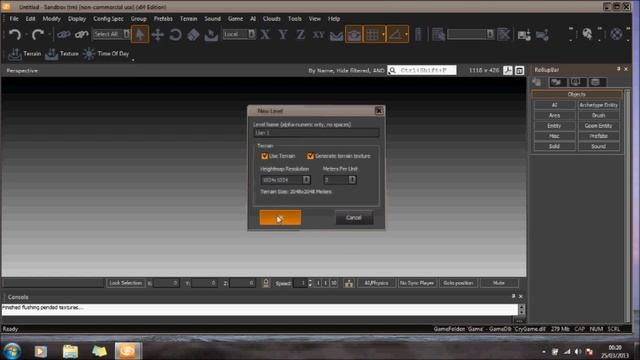Click Sound button in RollupBar Objects
The image size is (640, 360).
point(598,147)
